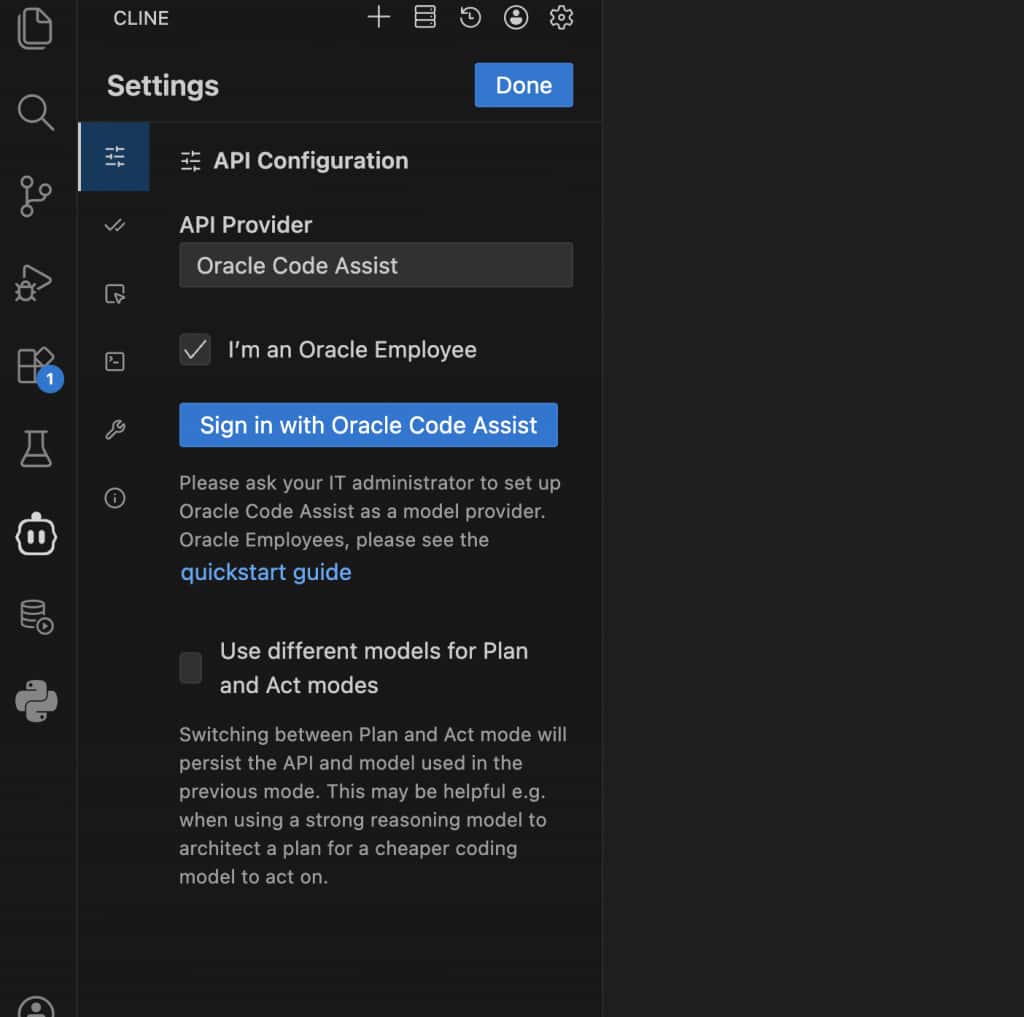Viewport: 1024px width, 1017px height.
Task: Open the Extensions view
Action: pyautogui.click(x=36, y=366)
